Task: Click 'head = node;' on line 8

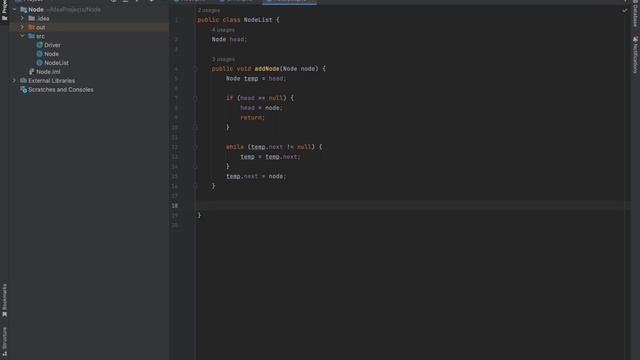Action: (x=261, y=108)
